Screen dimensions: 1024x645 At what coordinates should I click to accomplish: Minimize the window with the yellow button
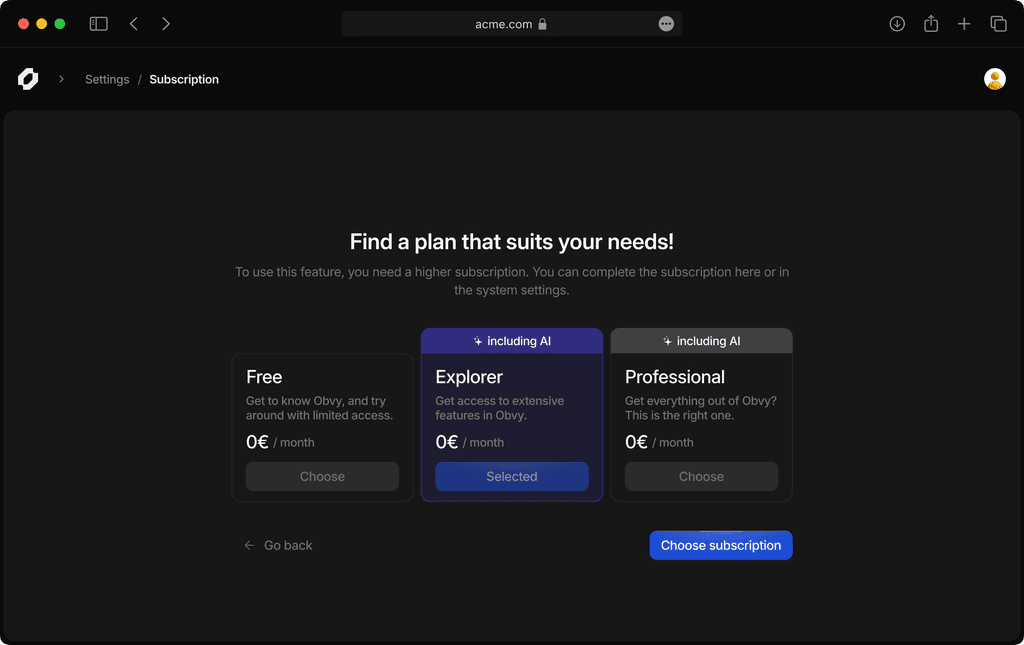(x=42, y=24)
